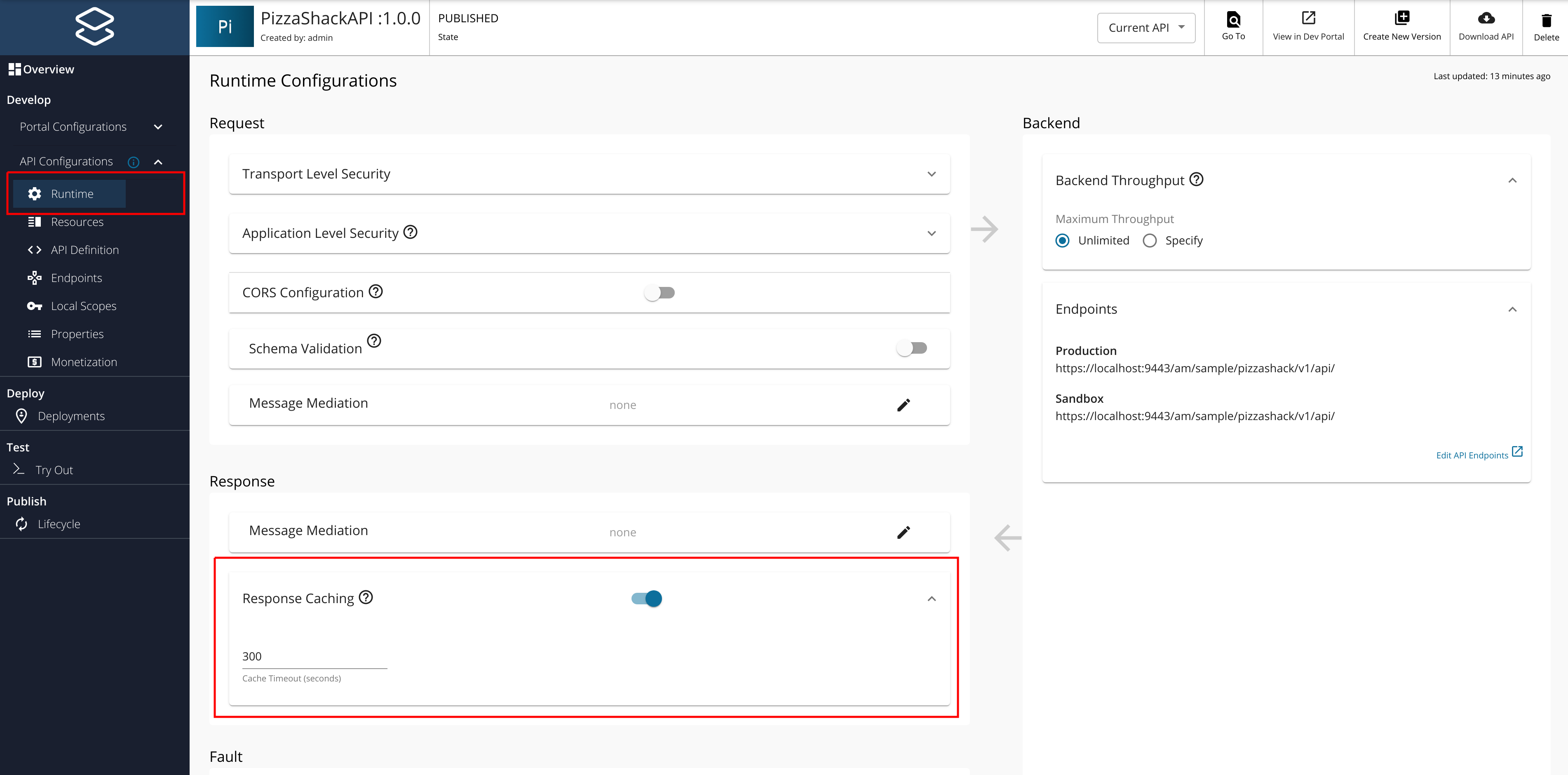Edit Message Mediation using the pencil icon
The width and height of the screenshot is (1568, 775).
click(904, 404)
